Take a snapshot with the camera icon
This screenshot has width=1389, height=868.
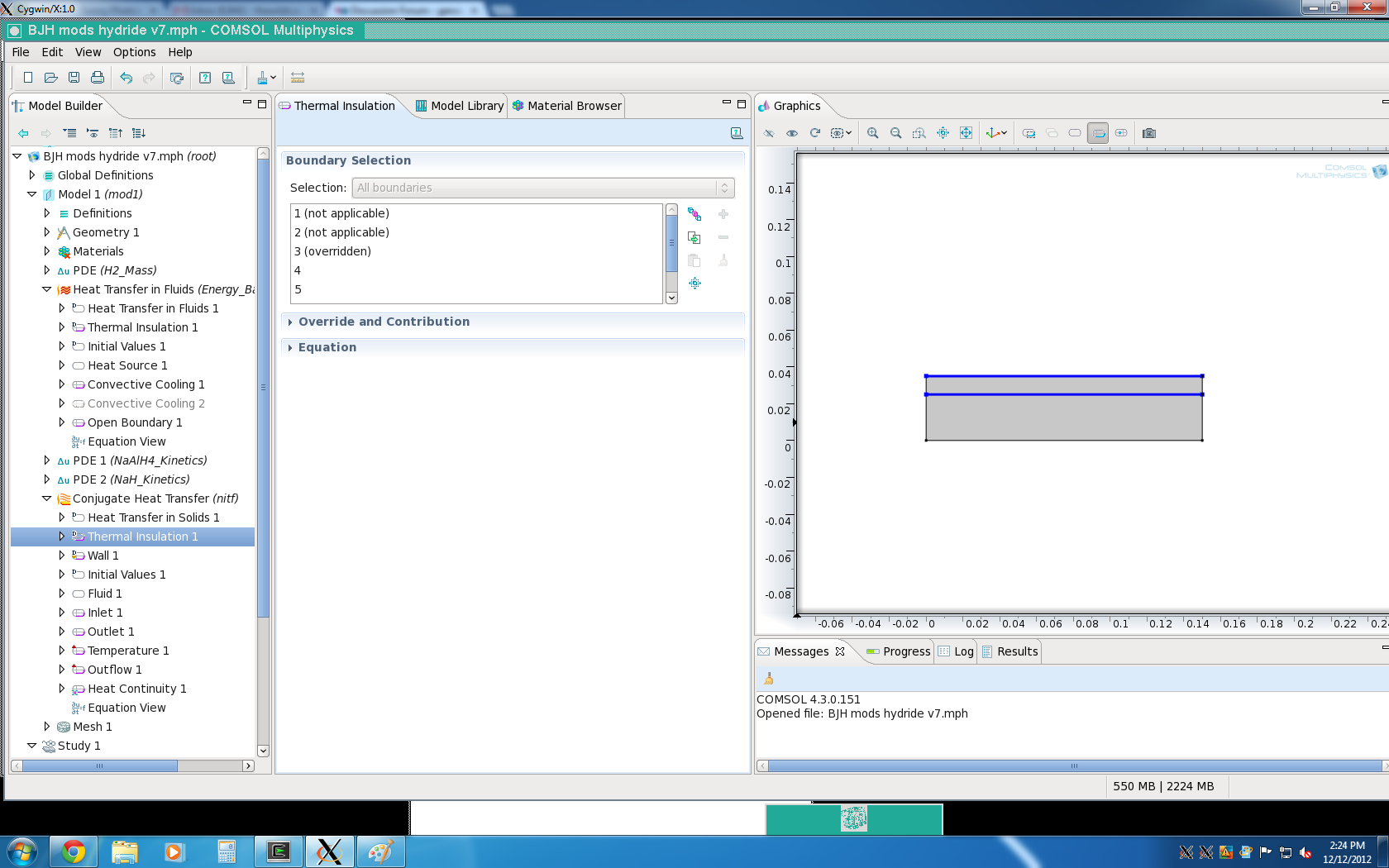(1148, 133)
